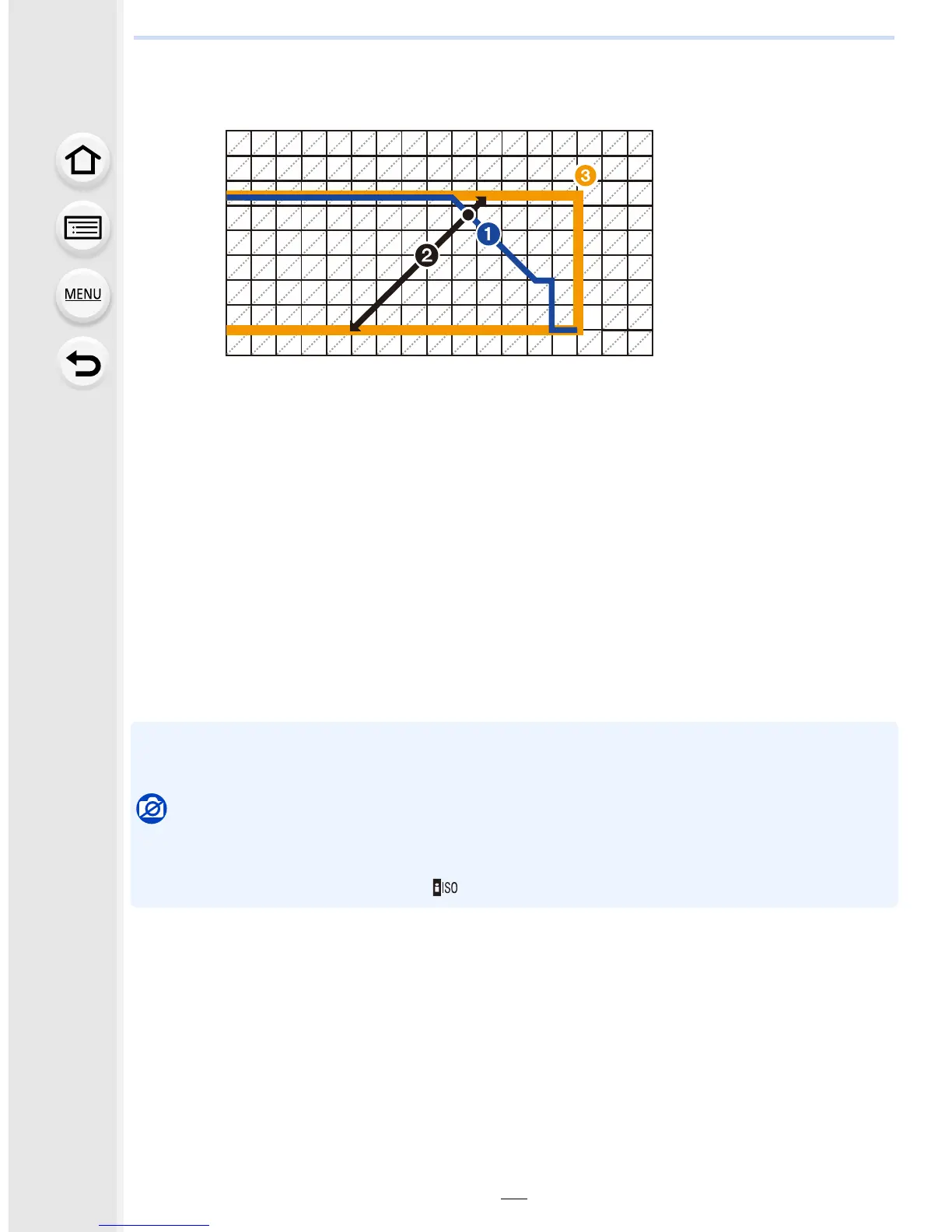Click the orange vertical boundary line
The width and height of the screenshot is (952, 1232).
point(578,262)
